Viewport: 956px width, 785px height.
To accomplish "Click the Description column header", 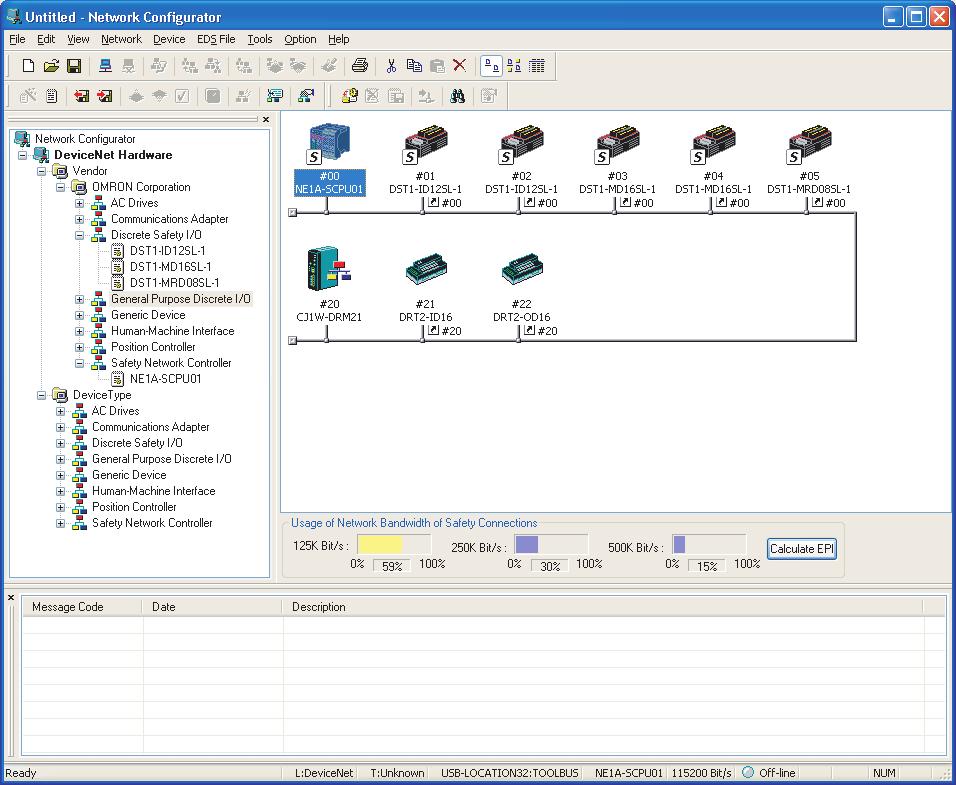I will pyautogui.click(x=602, y=607).
